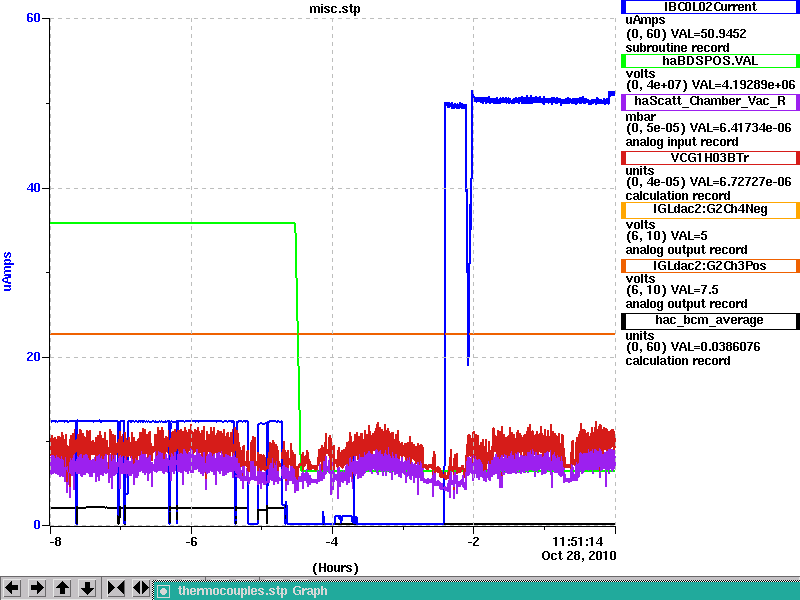
Task: Click the 20 y-axis tick label
Action: (33, 357)
